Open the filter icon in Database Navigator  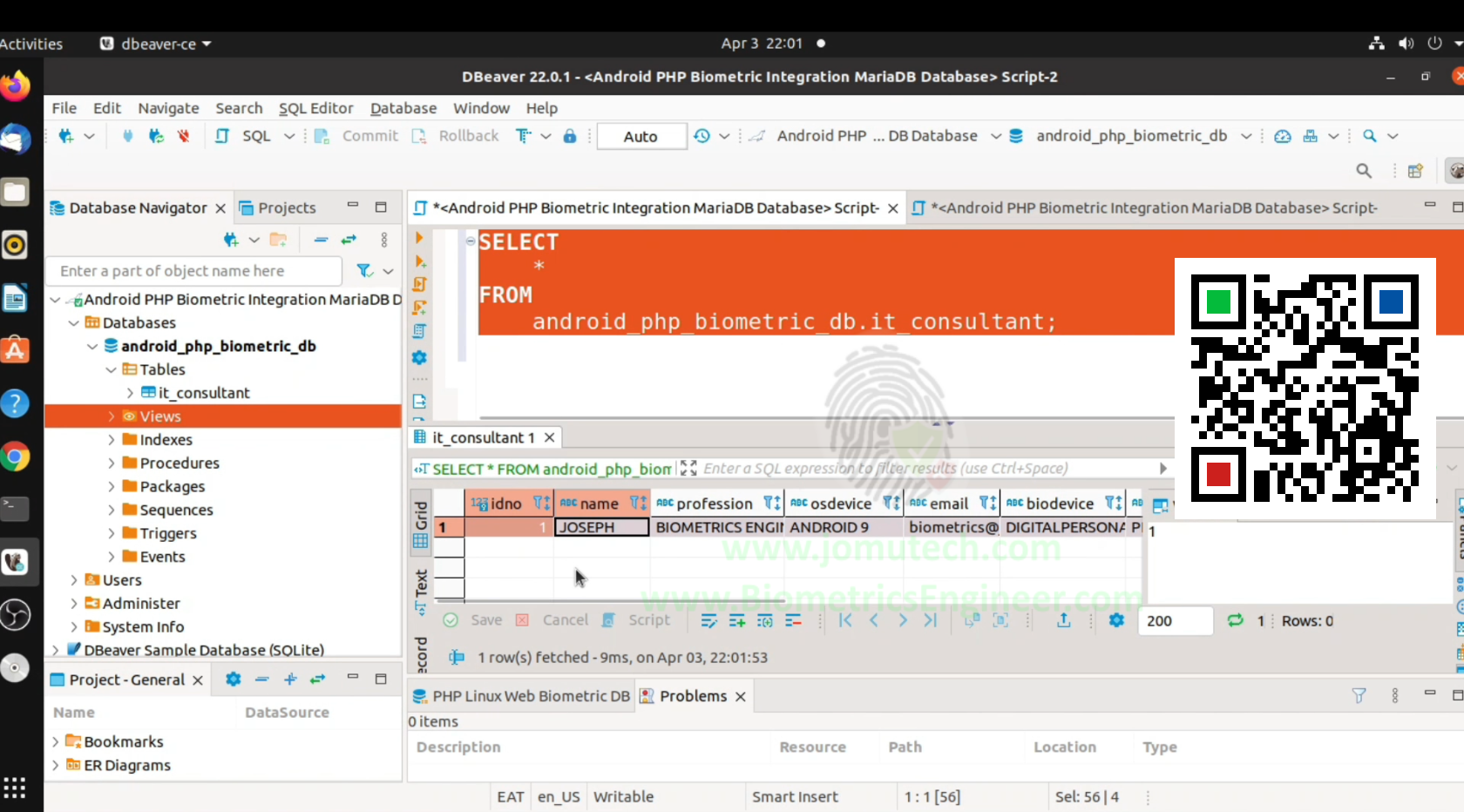tap(365, 271)
